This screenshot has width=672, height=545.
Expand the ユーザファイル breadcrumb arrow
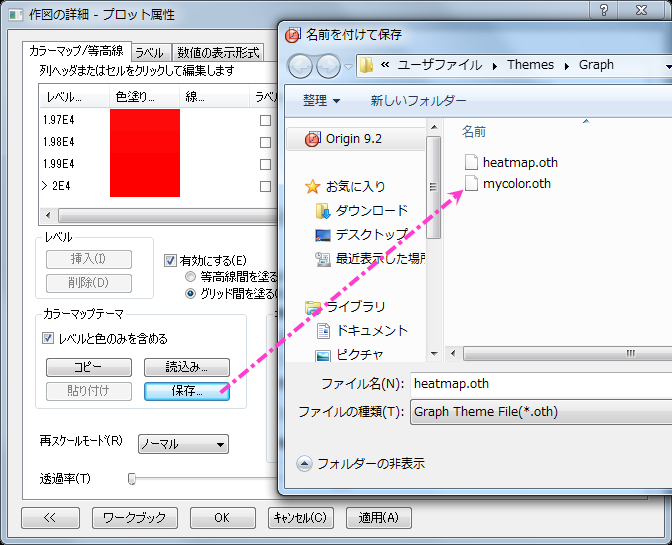tap(495, 66)
